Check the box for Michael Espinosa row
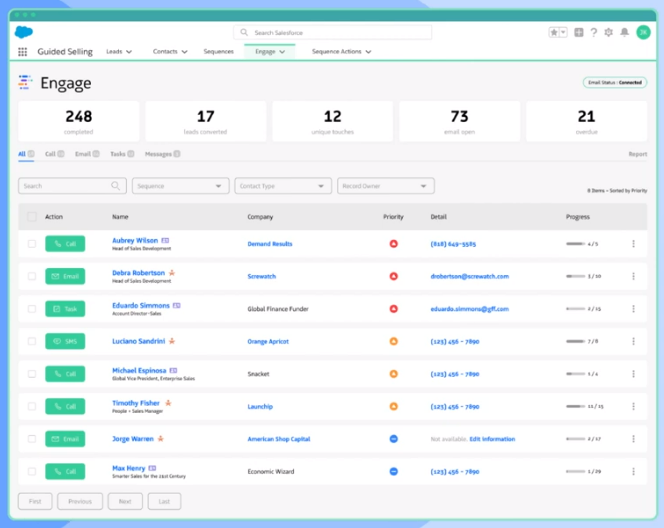This screenshot has width=664, height=528. click(x=32, y=374)
